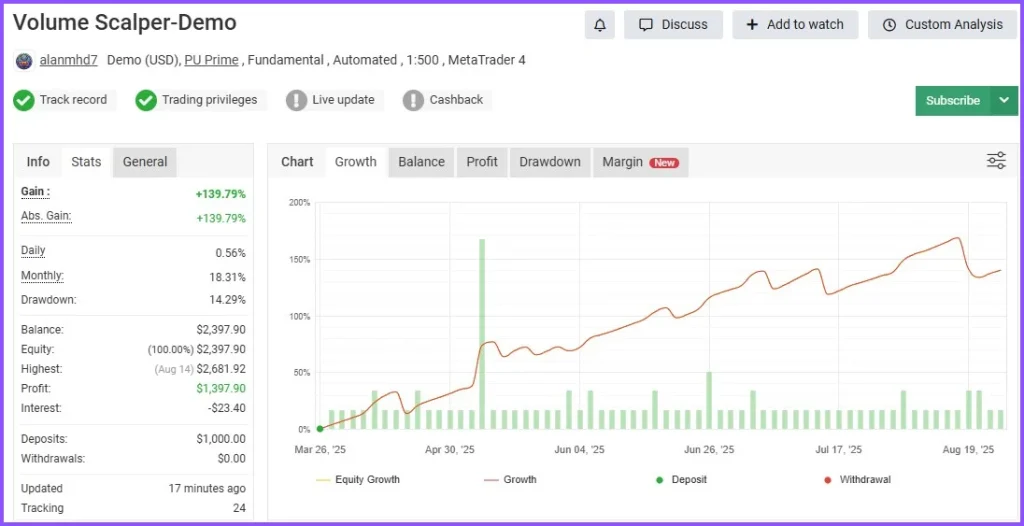Click the Drawdown value 14.29%
The width and height of the screenshot is (1024, 526).
tap(229, 300)
